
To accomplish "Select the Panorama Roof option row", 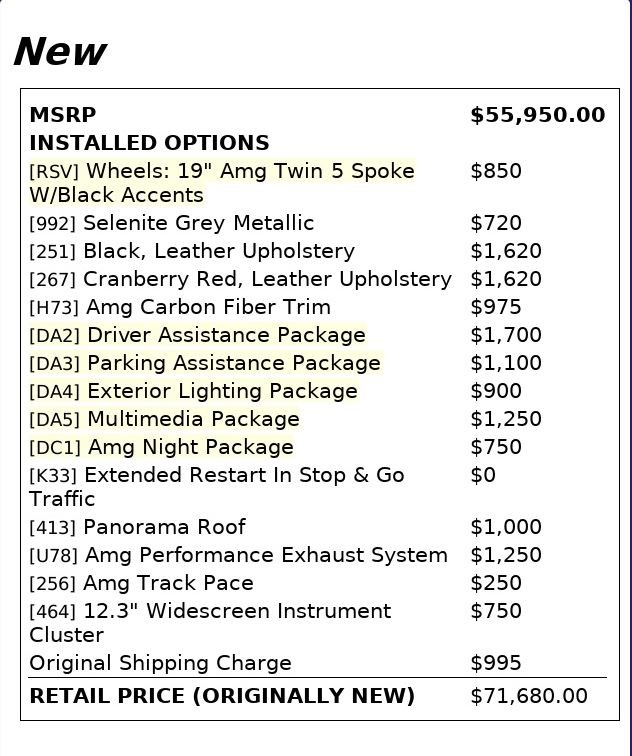I will click(x=318, y=527).
